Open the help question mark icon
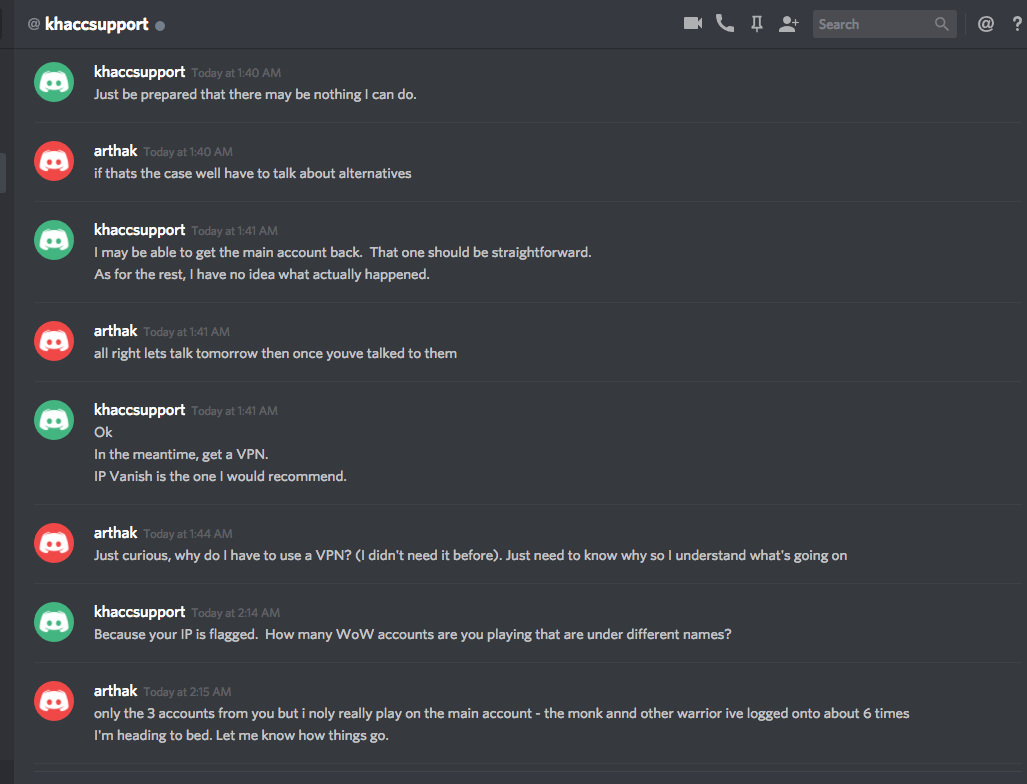This screenshot has width=1027, height=784. [x=1017, y=24]
